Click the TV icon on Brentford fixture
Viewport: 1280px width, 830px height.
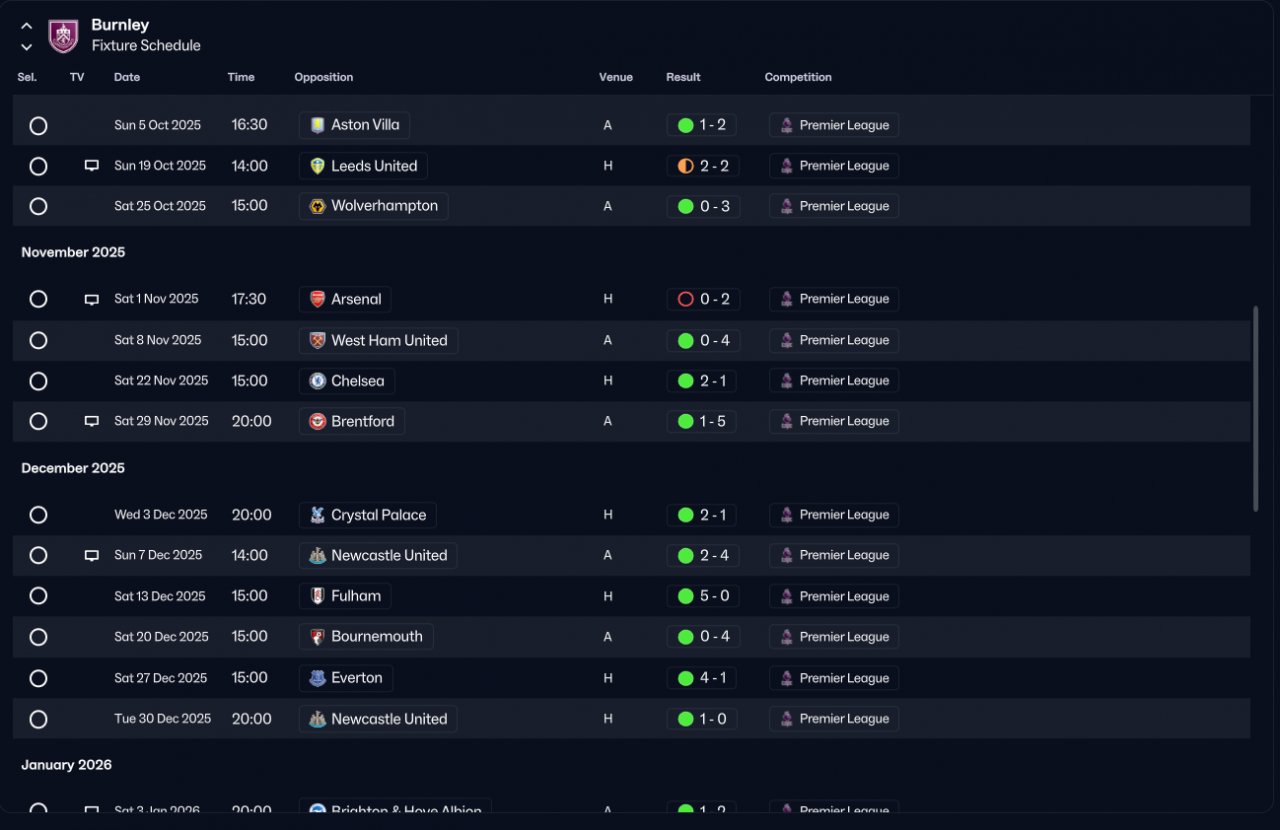(92, 422)
